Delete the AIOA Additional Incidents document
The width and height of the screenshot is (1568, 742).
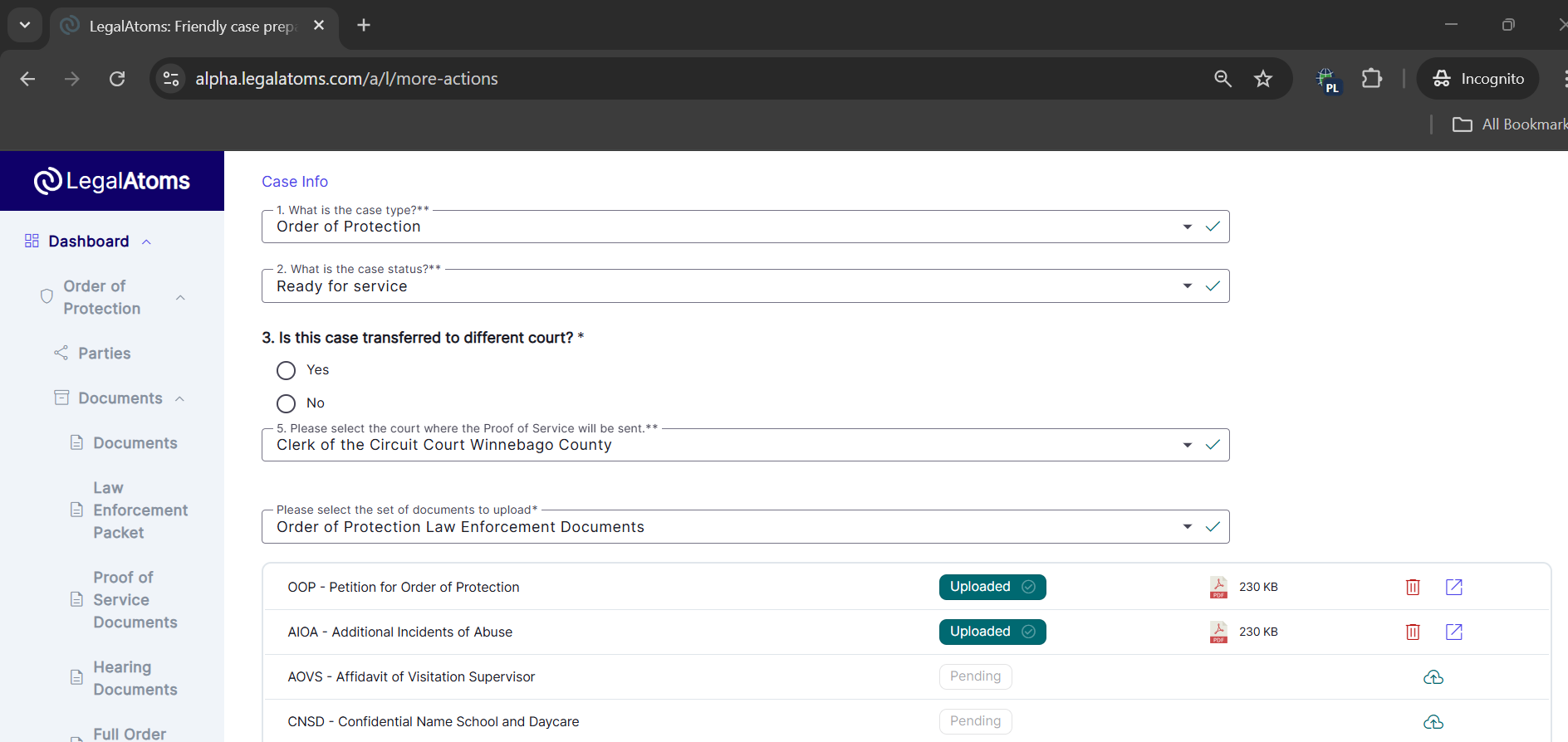click(1412, 632)
